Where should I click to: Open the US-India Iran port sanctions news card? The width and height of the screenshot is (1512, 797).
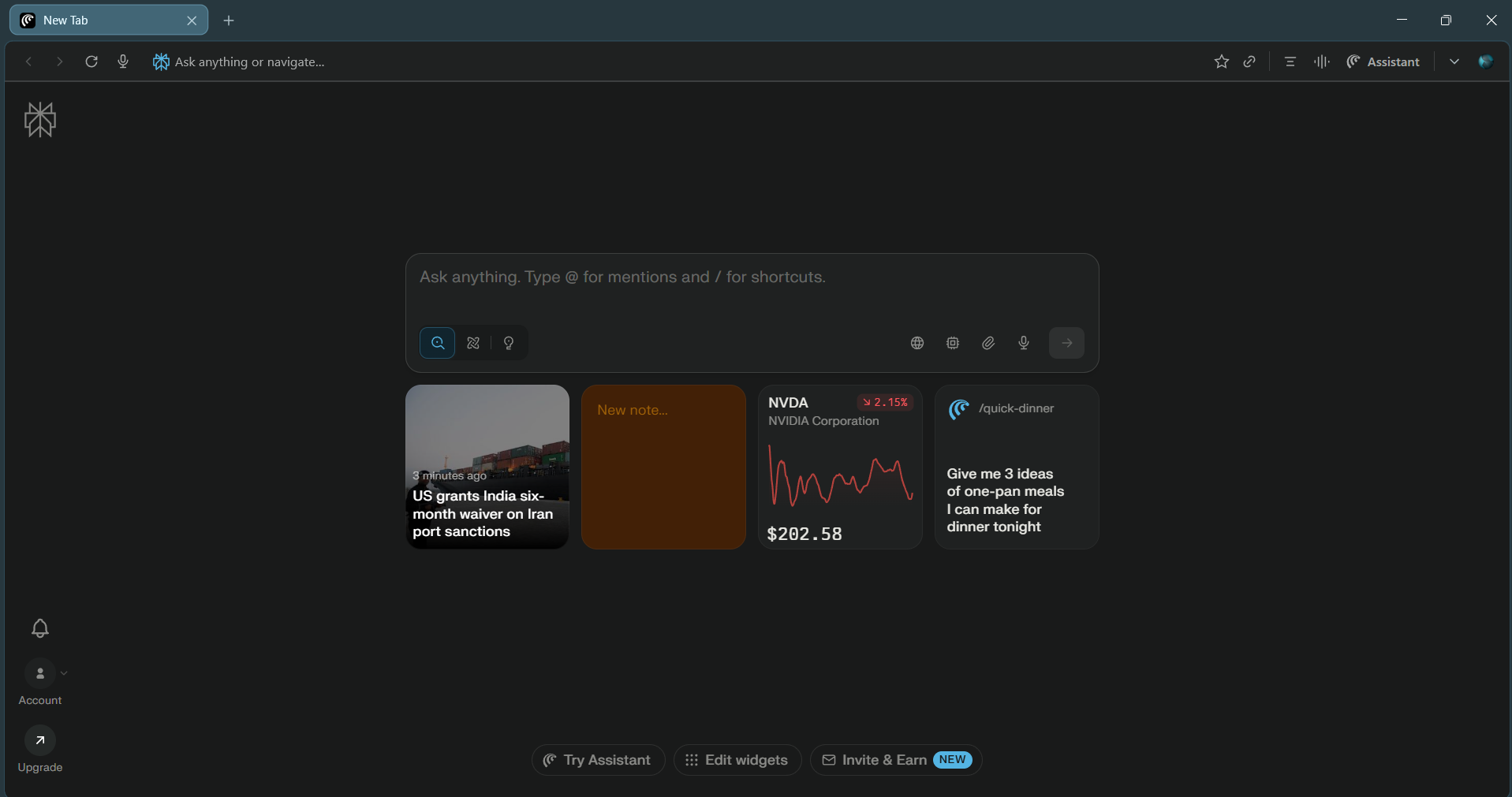487,467
